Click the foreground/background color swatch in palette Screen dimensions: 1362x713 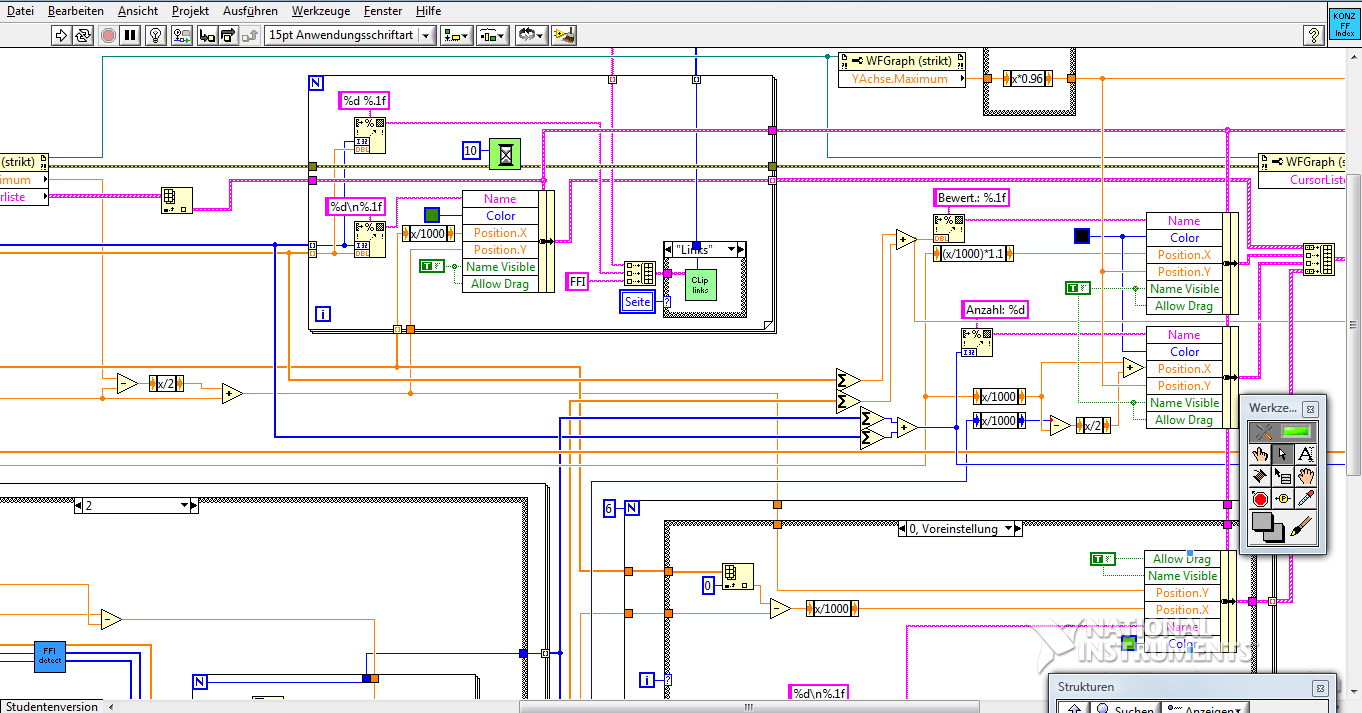point(1269,526)
